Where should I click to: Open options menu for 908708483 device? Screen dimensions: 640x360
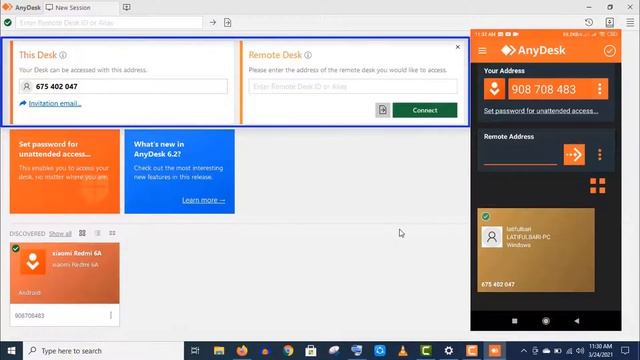click(111, 315)
